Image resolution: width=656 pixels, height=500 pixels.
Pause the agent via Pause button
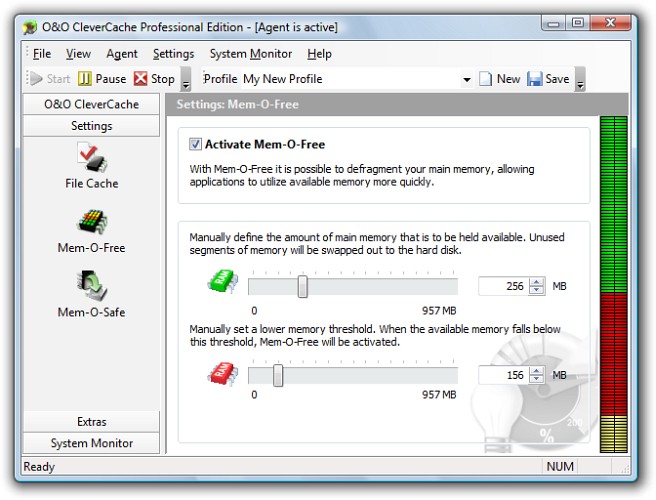pos(102,79)
